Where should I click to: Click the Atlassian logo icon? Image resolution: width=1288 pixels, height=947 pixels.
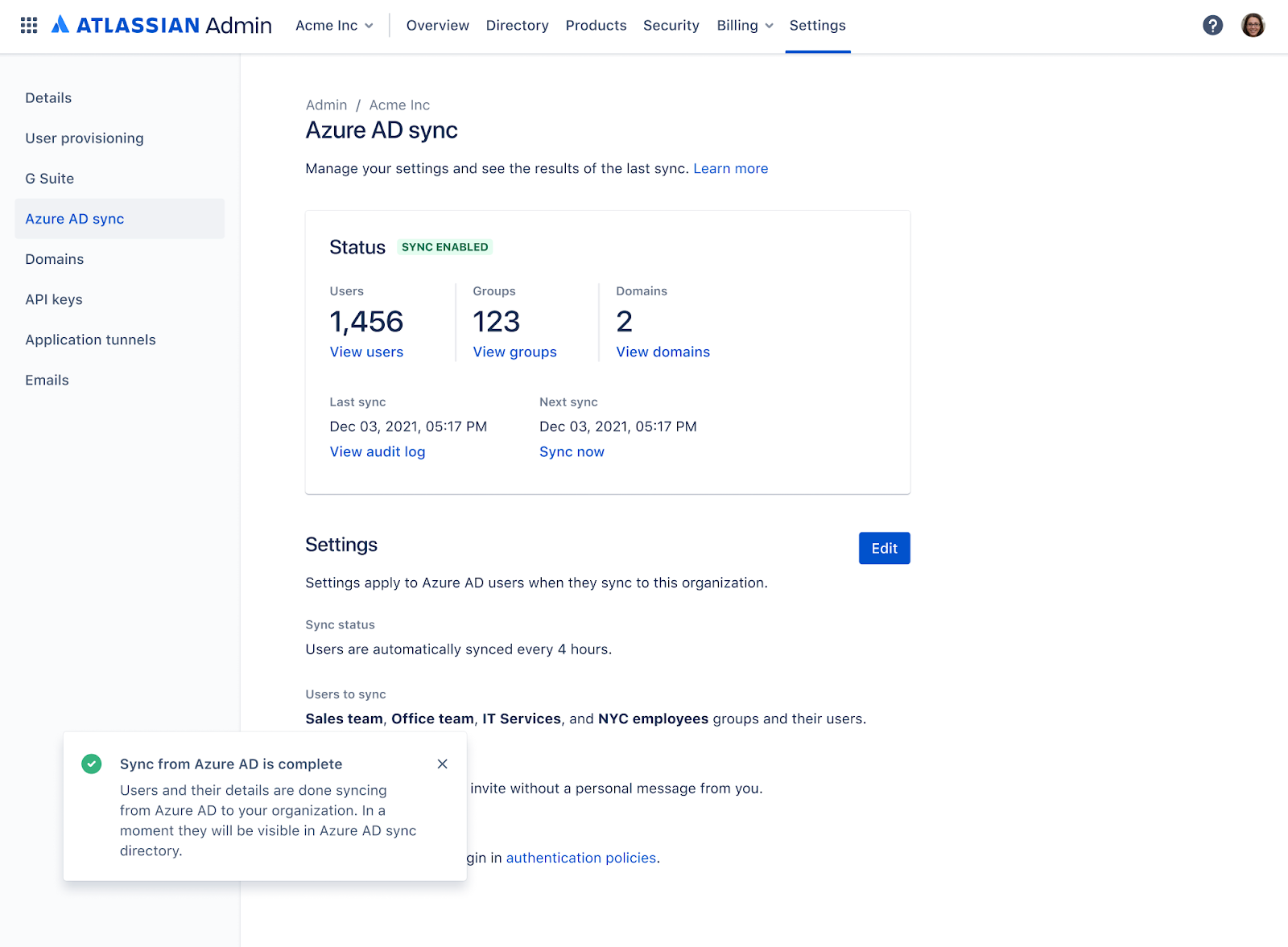click(x=60, y=25)
